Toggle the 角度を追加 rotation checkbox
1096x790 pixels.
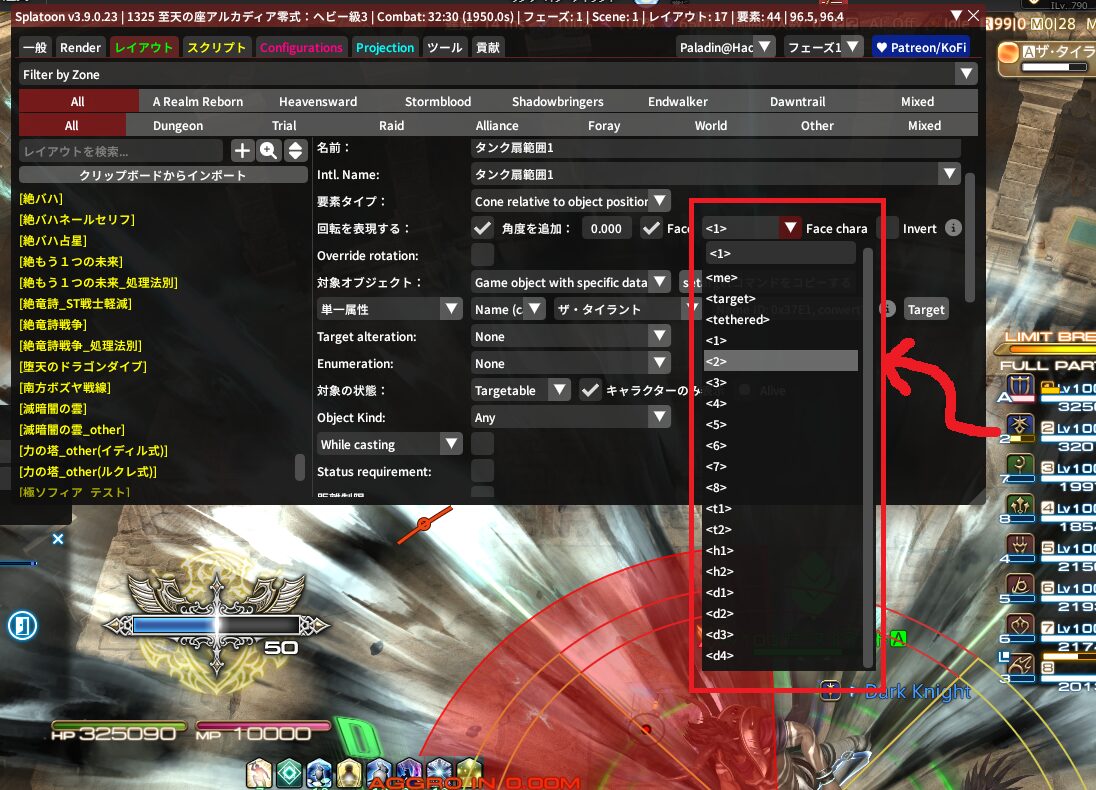pyautogui.click(x=482, y=228)
